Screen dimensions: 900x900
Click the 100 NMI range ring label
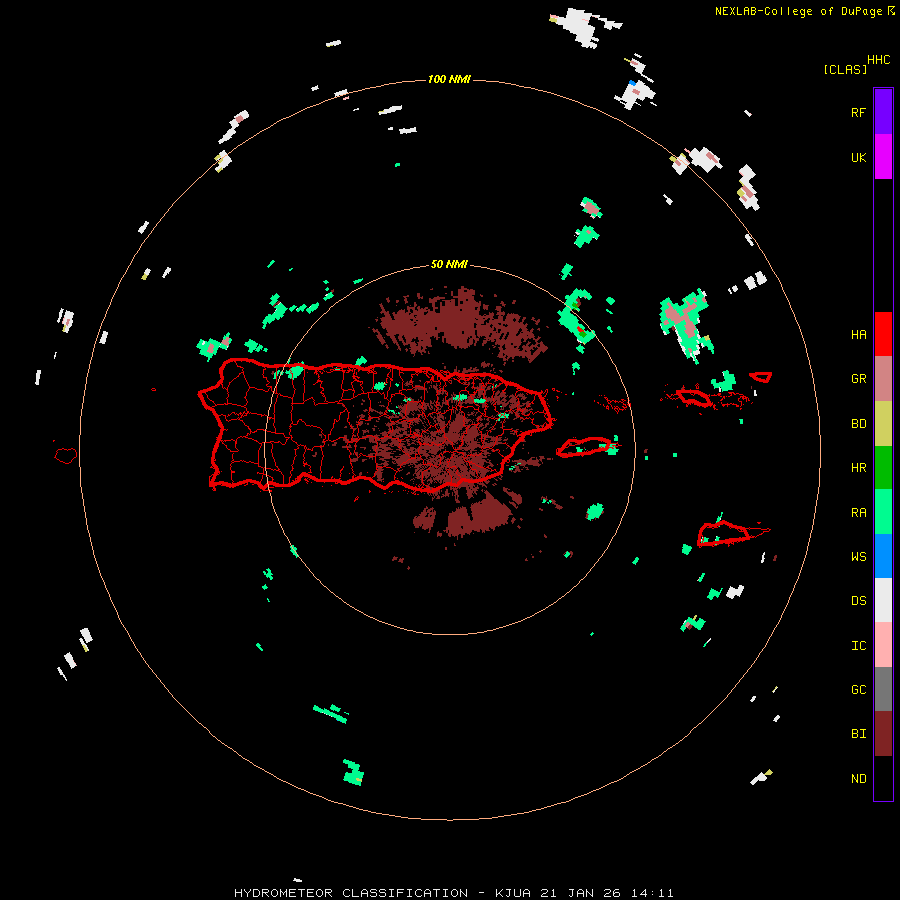pyautogui.click(x=449, y=79)
